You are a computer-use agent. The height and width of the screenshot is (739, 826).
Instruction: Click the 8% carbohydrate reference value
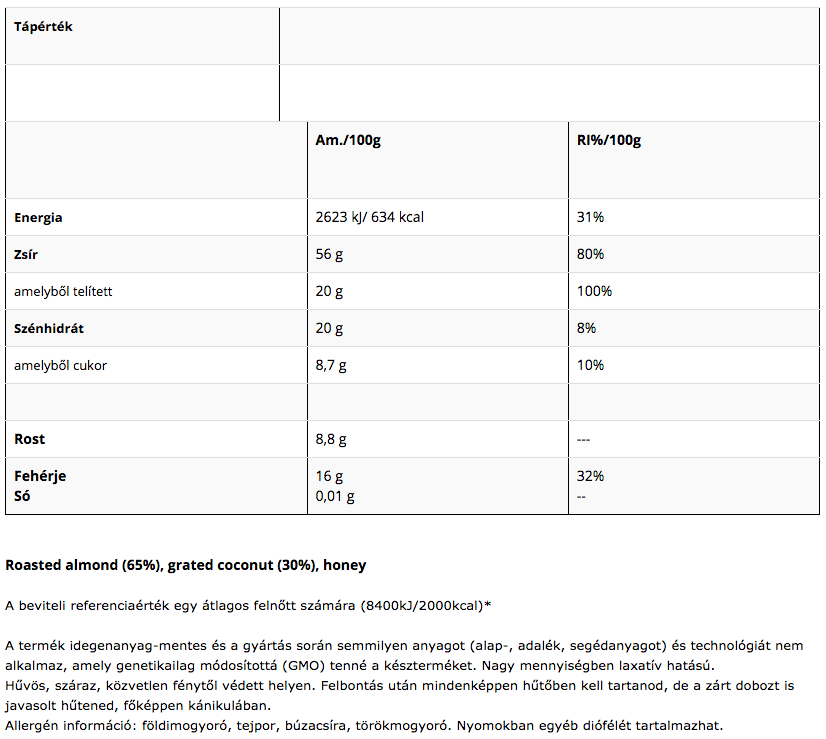pyautogui.click(x=586, y=328)
